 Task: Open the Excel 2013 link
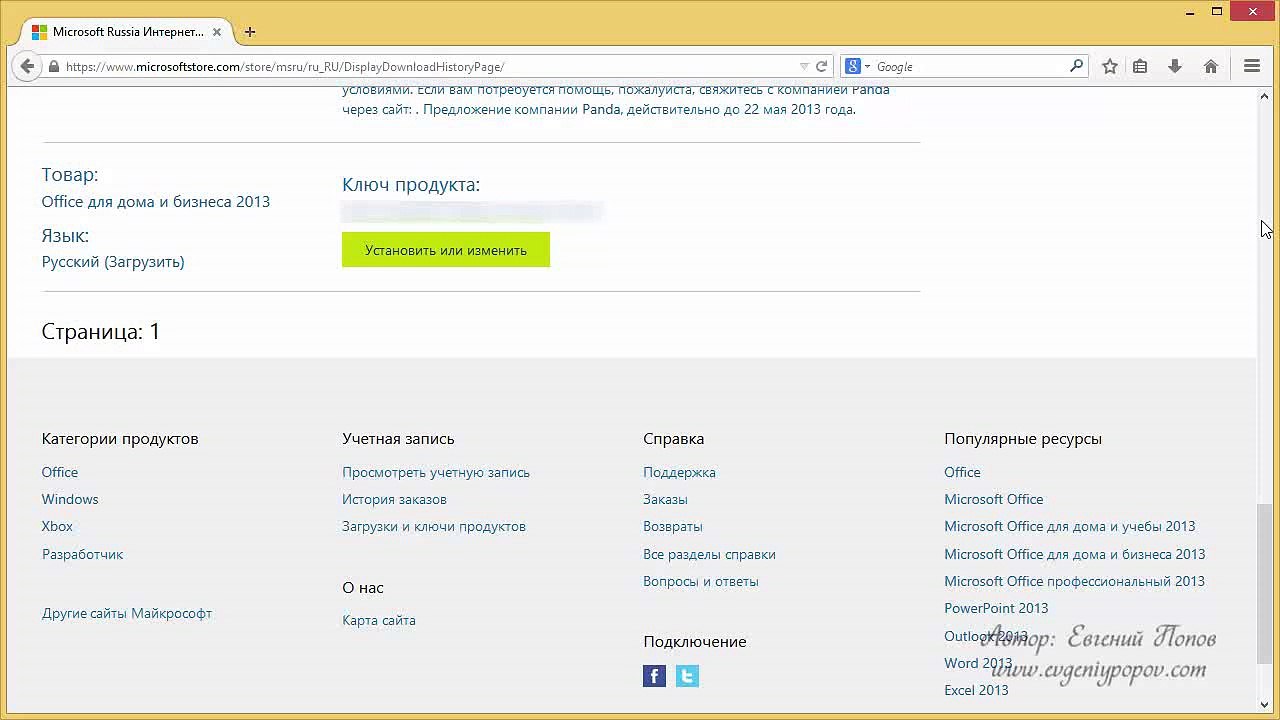coord(976,690)
